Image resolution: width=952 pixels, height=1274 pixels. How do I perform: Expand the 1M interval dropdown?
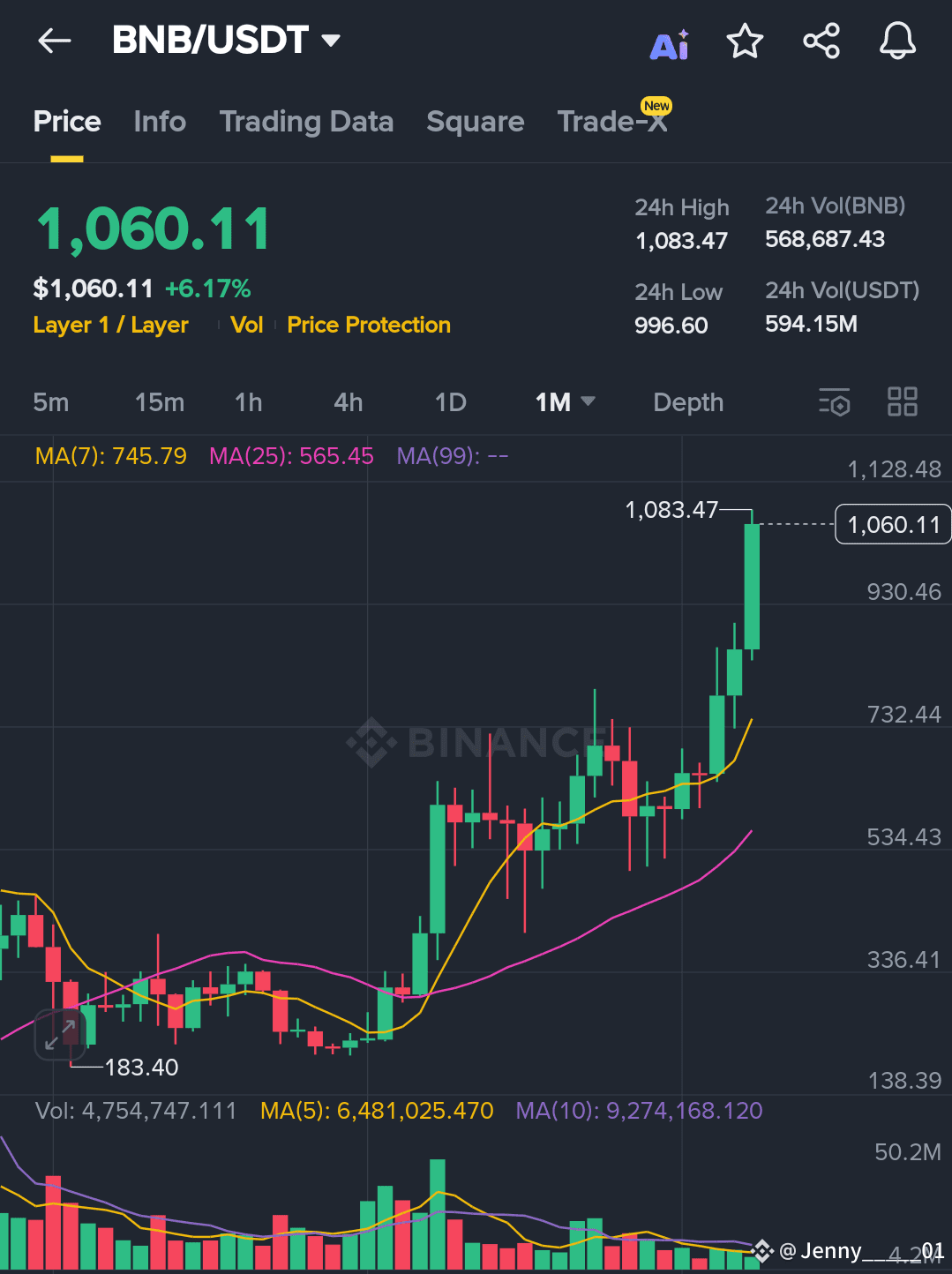coord(565,402)
